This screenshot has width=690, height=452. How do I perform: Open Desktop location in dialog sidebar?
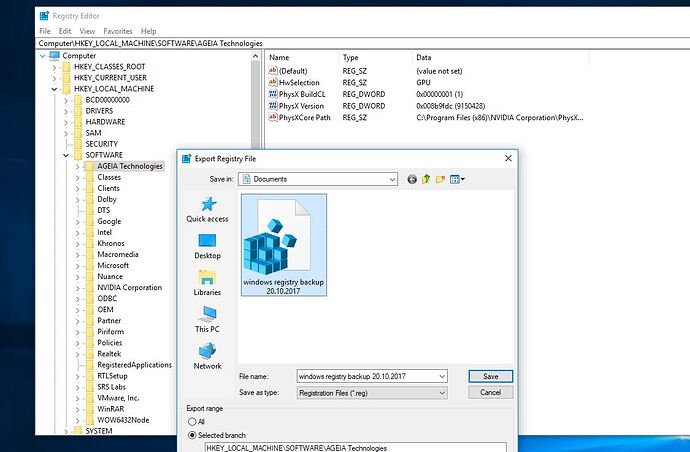pos(207,246)
